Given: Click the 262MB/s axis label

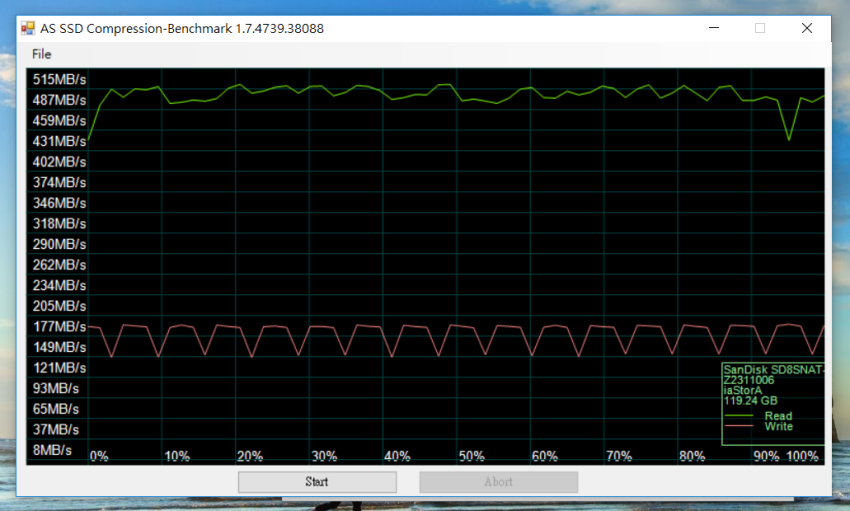Looking at the screenshot, I should pos(59,265).
